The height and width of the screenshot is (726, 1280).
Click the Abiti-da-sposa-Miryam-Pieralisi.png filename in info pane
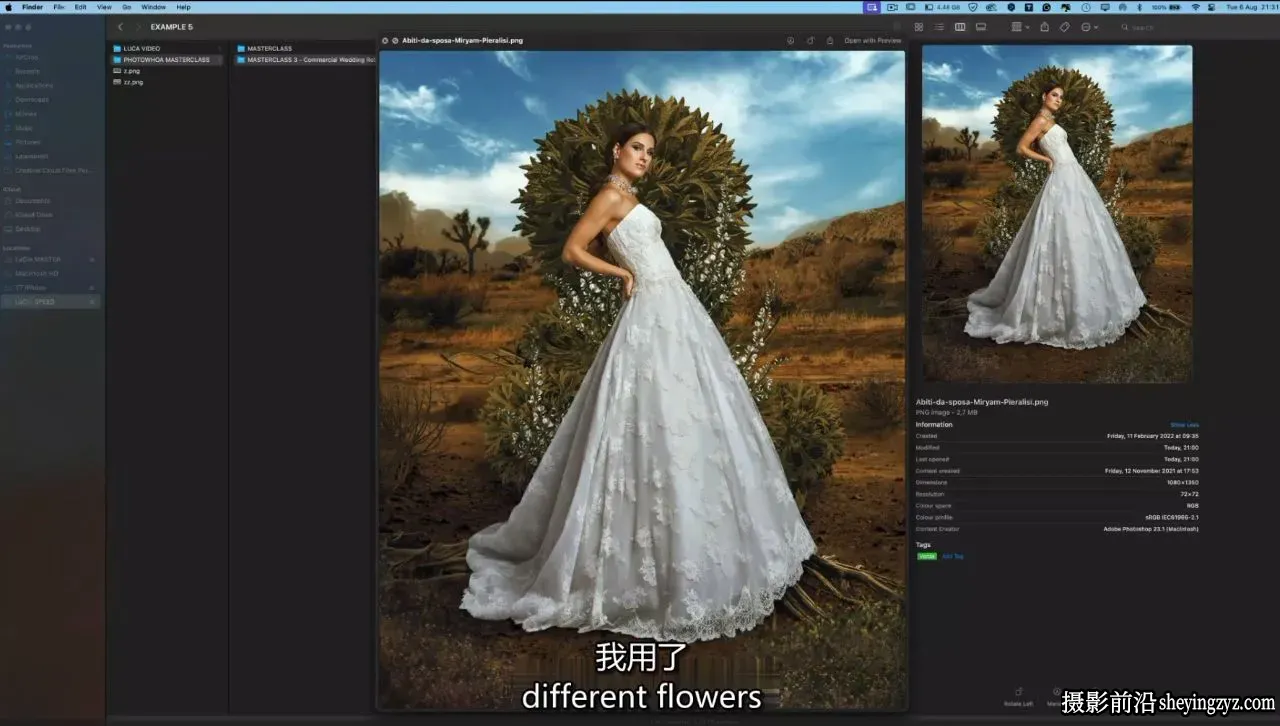click(982, 402)
